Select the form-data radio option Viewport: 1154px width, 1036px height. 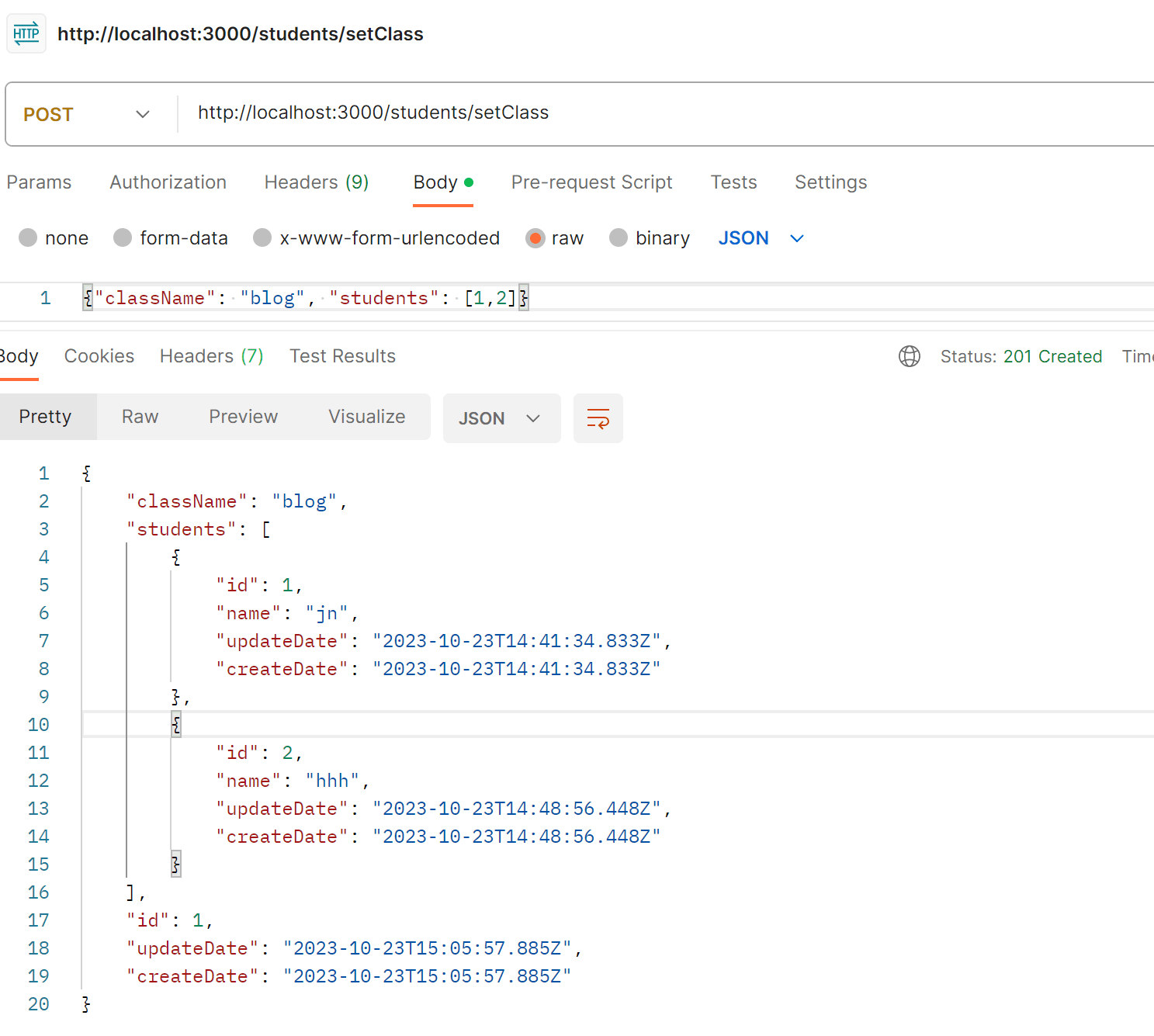point(123,237)
